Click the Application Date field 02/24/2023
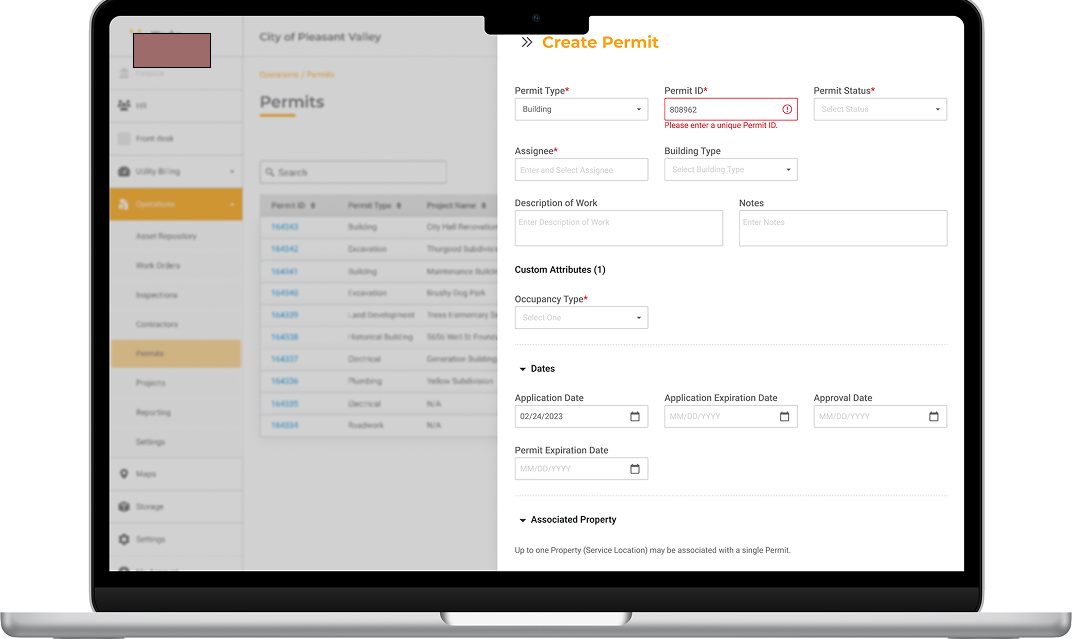Image resolution: width=1072 pixels, height=639 pixels. (581, 416)
